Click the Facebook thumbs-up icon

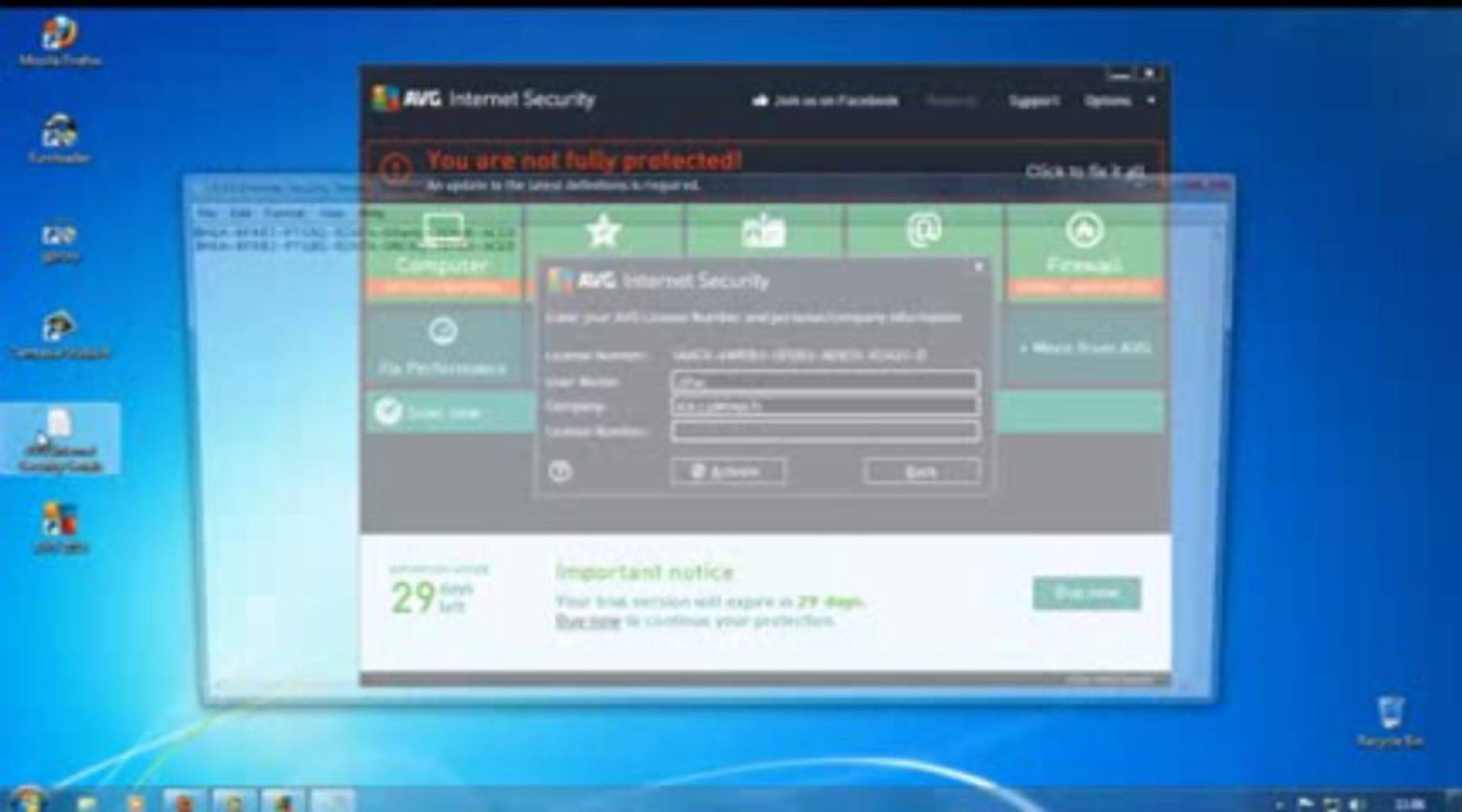tap(760, 100)
